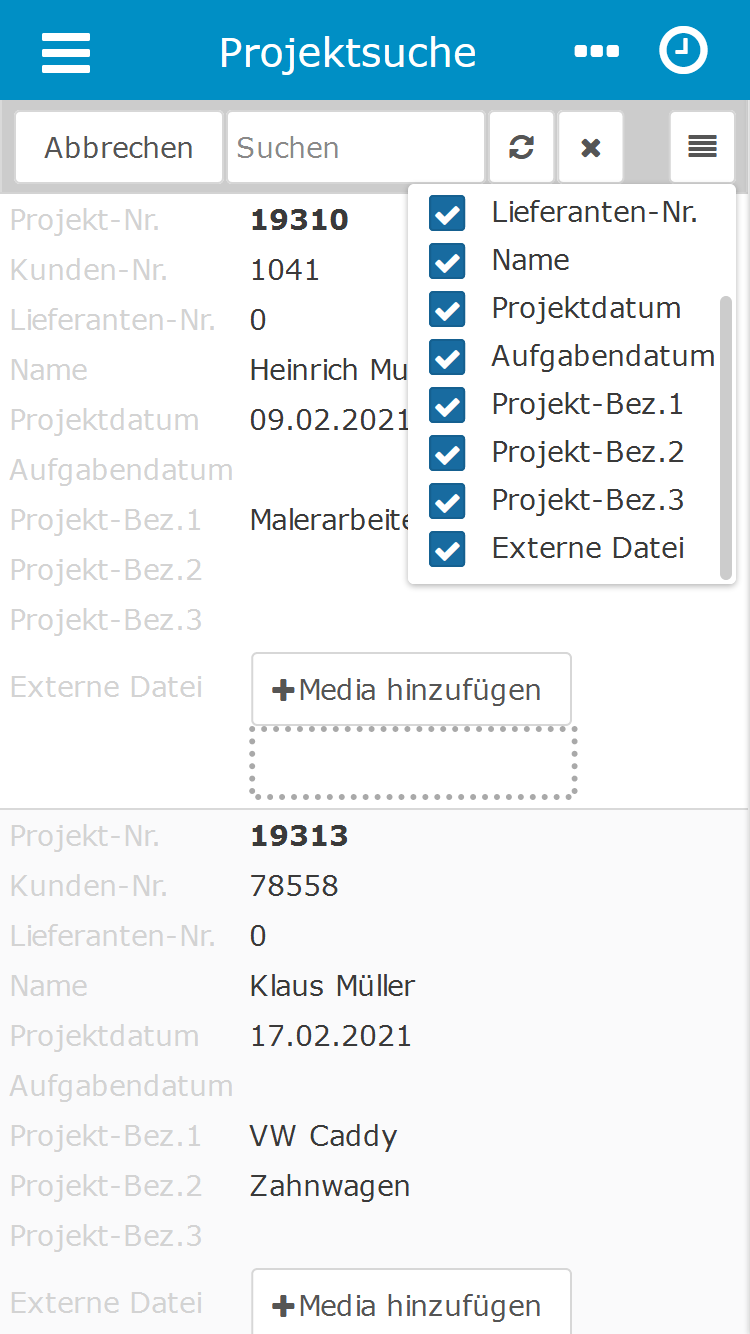Screen dimensions: 750x1334
Task: Click the Abbrechen button
Action: click(x=119, y=148)
